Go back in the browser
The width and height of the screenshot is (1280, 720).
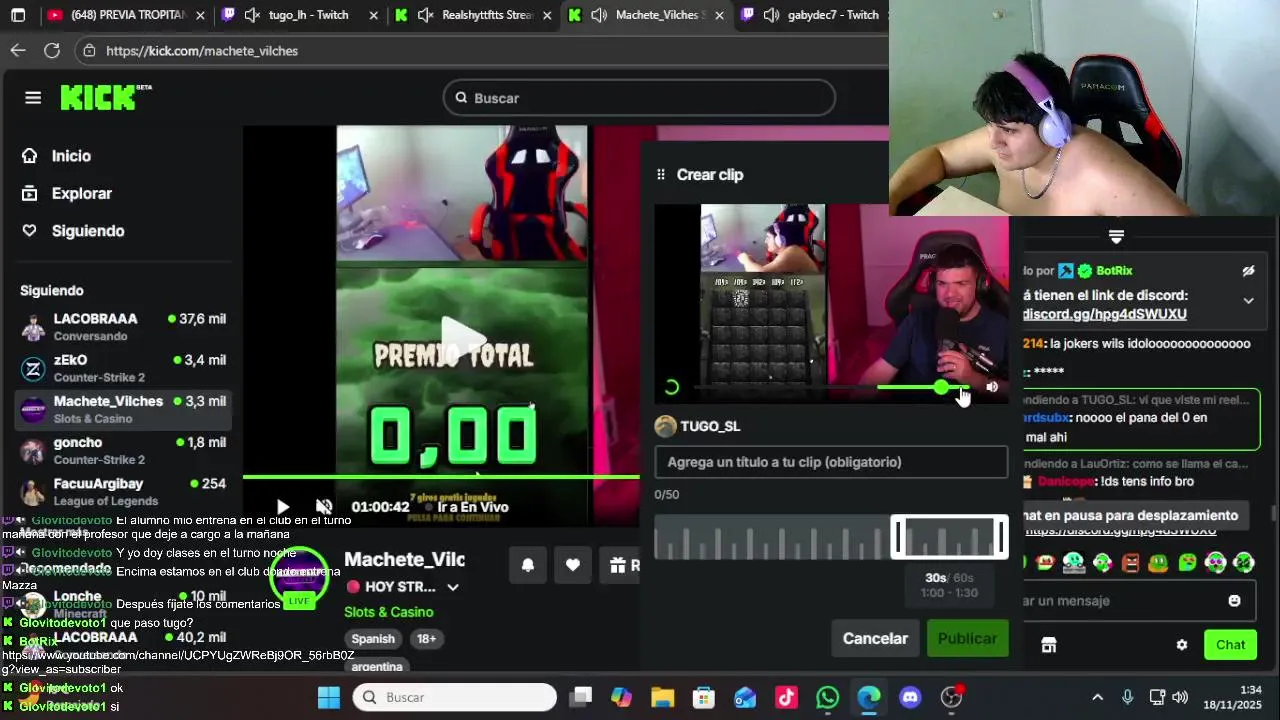click(x=18, y=50)
